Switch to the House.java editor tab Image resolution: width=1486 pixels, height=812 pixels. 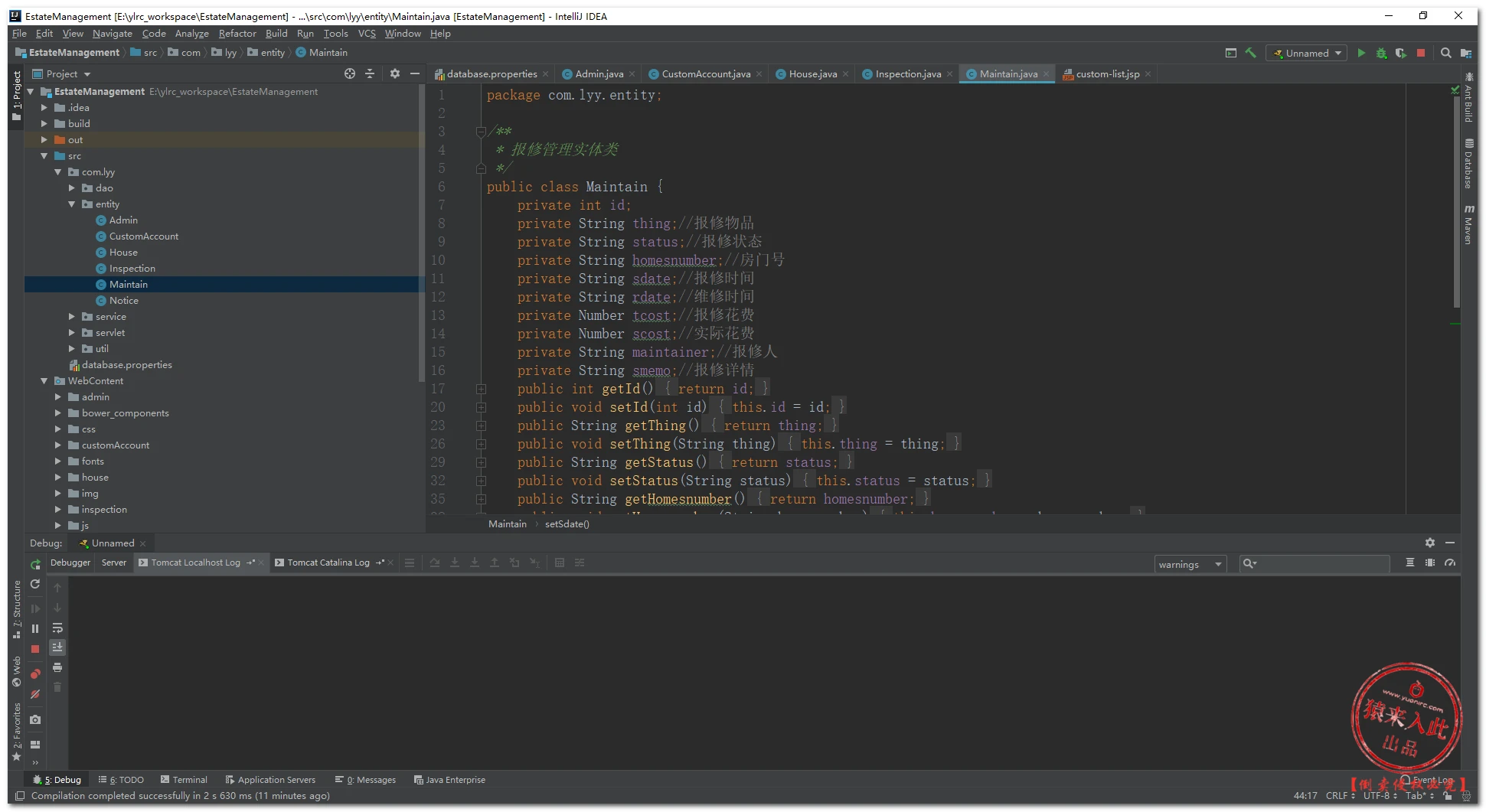tap(812, 74)
